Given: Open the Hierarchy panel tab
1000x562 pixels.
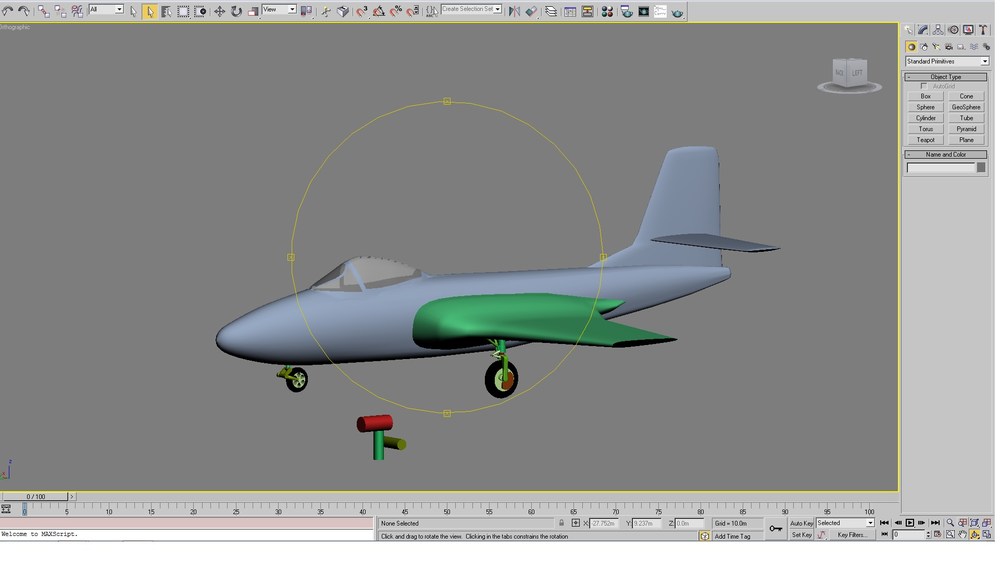Looking at the screenshot, I should coord(938,30).
